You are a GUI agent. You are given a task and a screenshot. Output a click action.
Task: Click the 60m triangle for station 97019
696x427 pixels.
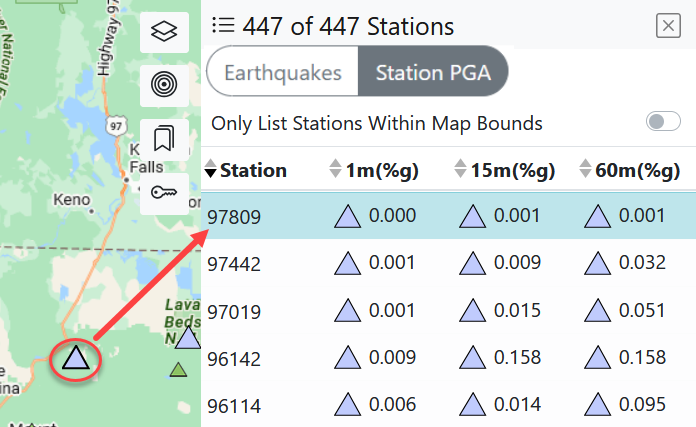(598, 311)
